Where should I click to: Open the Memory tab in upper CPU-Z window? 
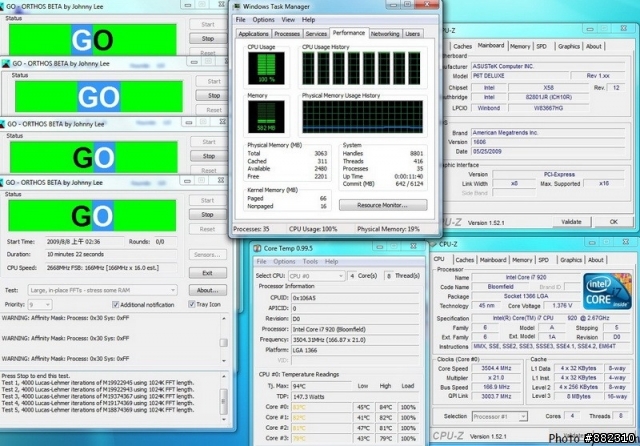tap(520, 47)
